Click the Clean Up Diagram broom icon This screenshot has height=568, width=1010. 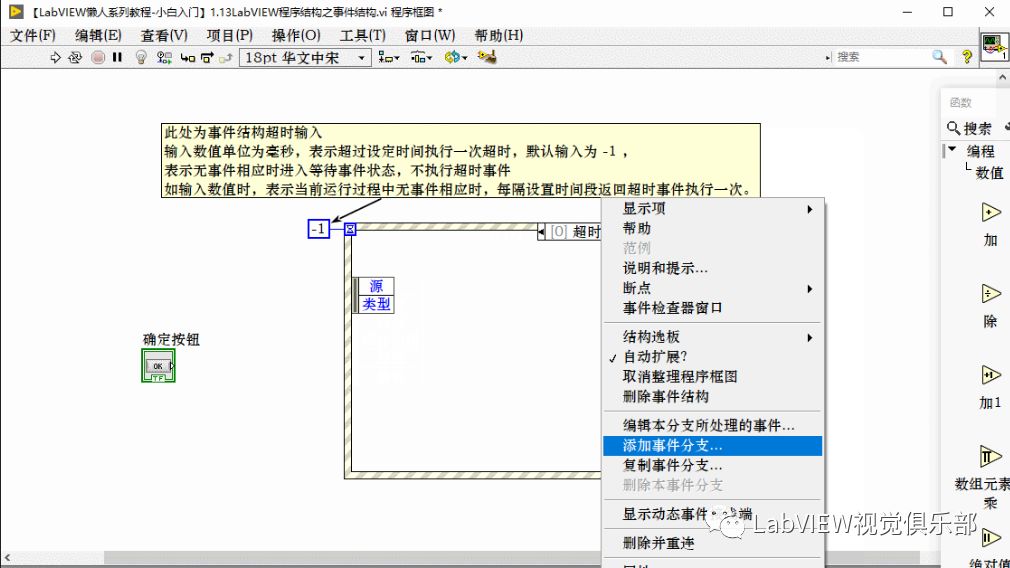coord(487,57)
